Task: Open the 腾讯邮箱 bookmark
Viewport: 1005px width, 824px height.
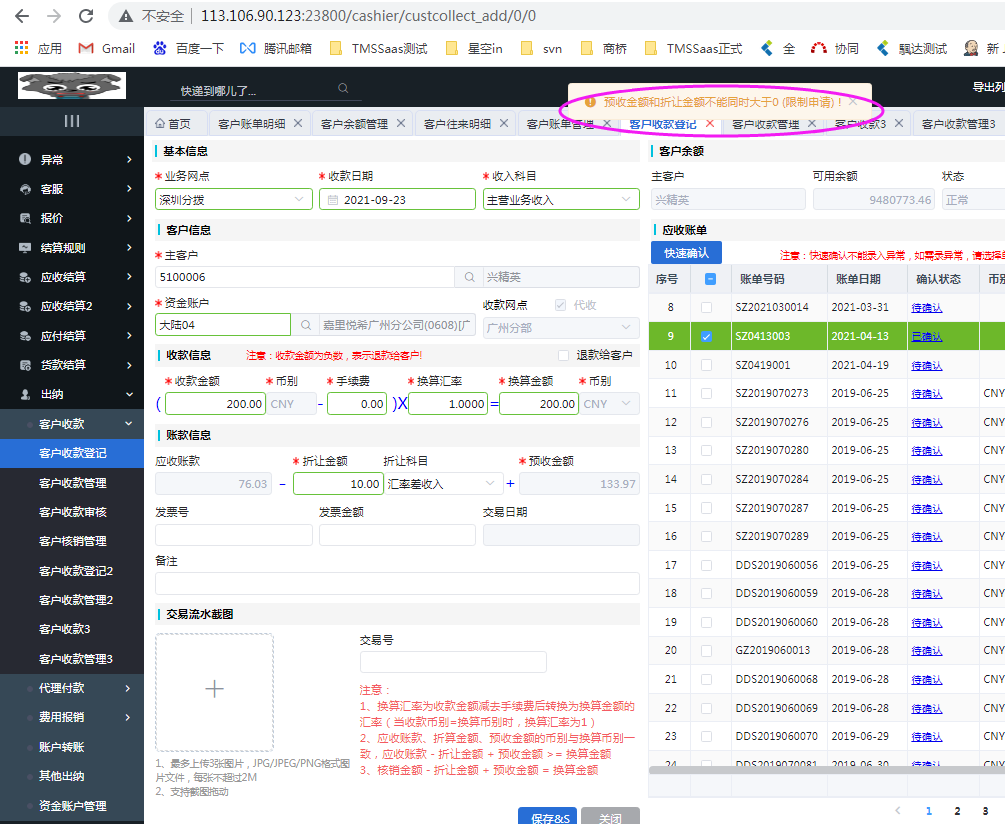Action: coord(276,49)
